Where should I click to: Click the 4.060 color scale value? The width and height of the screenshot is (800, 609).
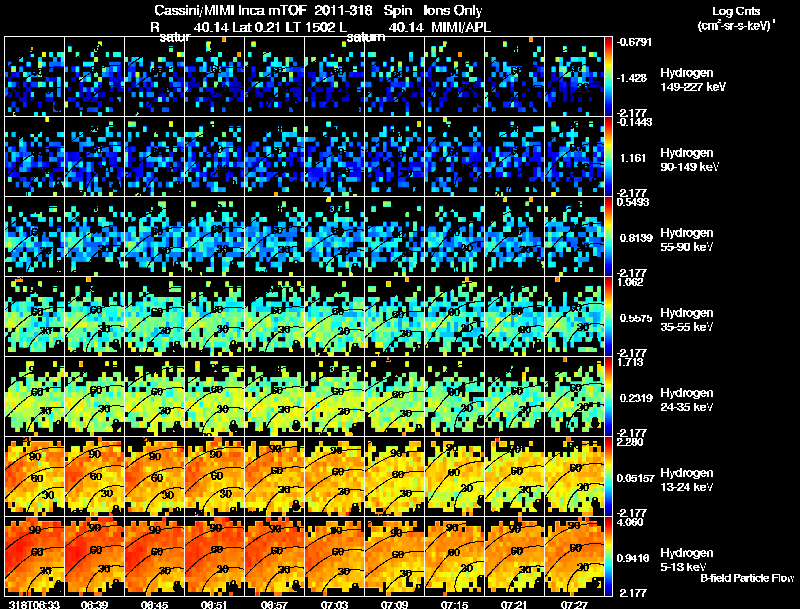click(630, 522)
